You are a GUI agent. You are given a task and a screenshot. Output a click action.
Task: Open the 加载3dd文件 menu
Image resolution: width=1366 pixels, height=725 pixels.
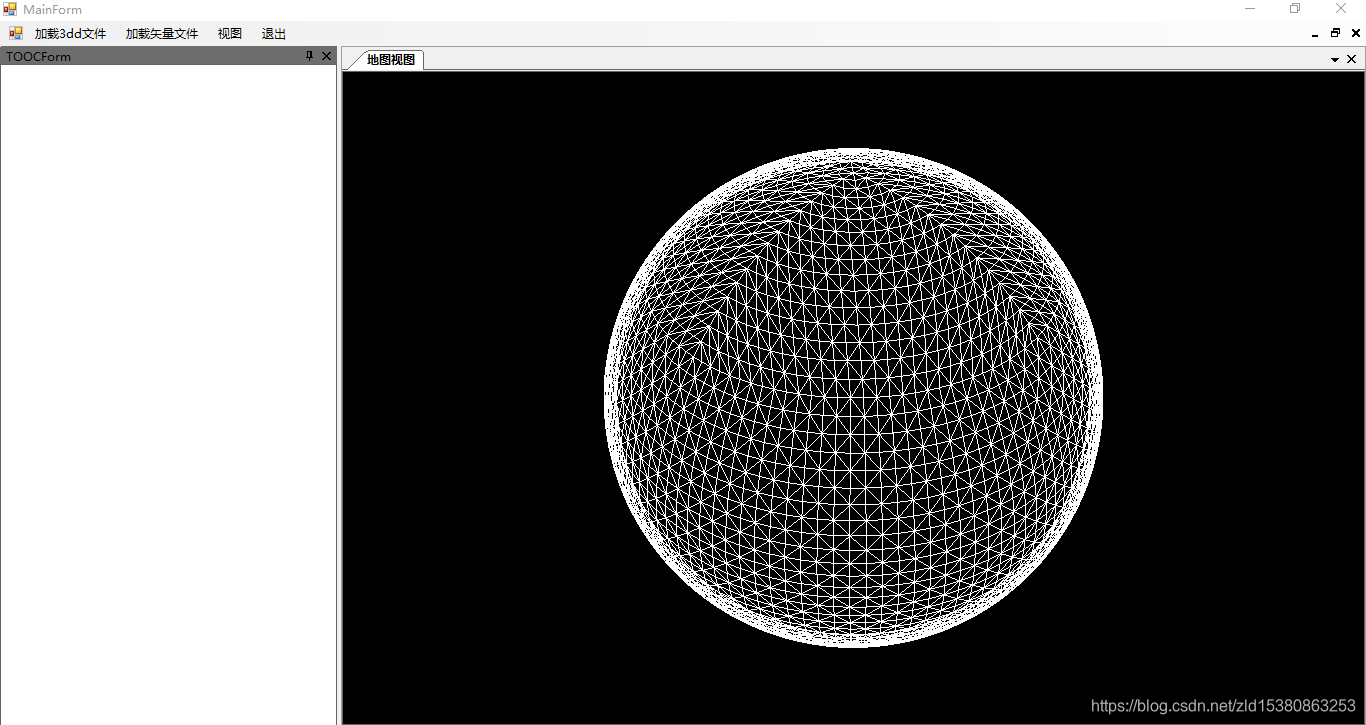click(70, 33)
